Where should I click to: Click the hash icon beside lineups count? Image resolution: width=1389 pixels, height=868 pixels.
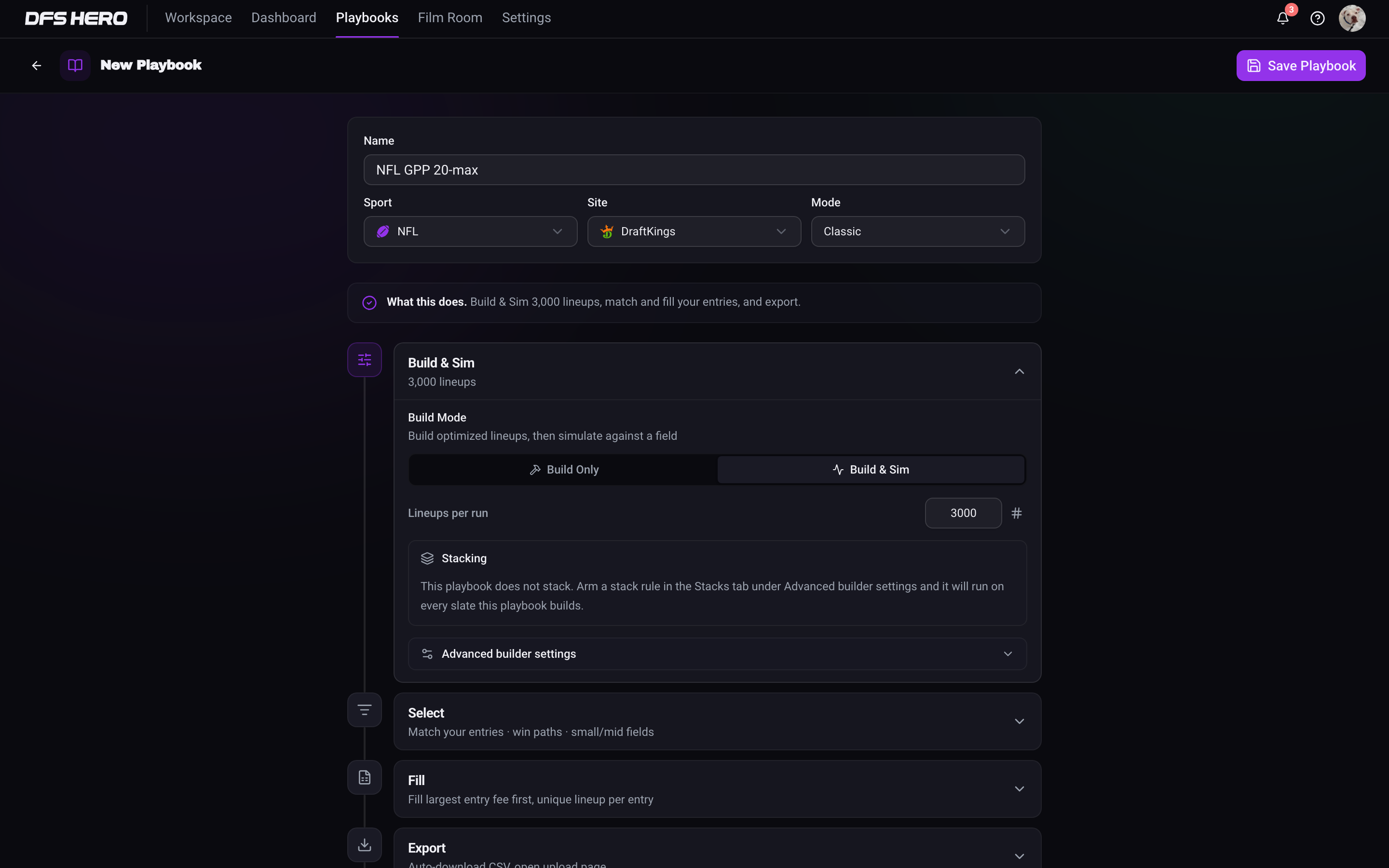tap(1017, 513)
